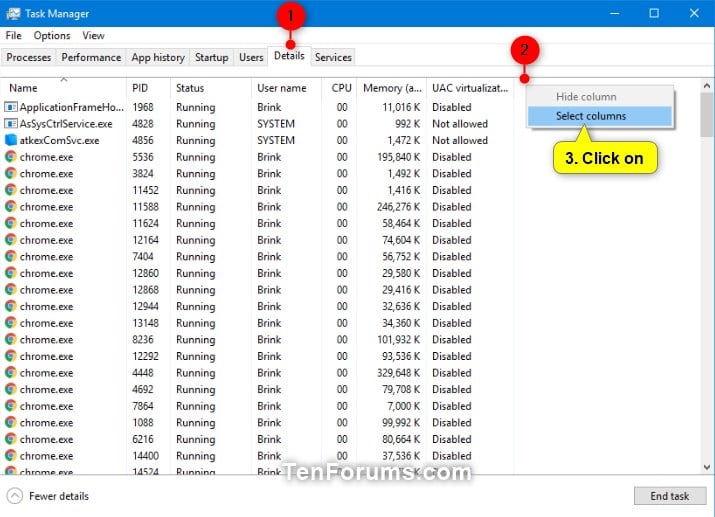Select memory value 195,840 K
This screenshot has height=517, width=715.
tap(399, 157)
